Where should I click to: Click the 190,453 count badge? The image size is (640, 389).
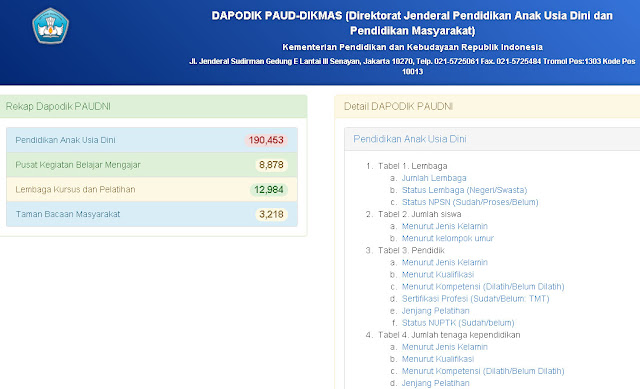[x=266, y=140]
